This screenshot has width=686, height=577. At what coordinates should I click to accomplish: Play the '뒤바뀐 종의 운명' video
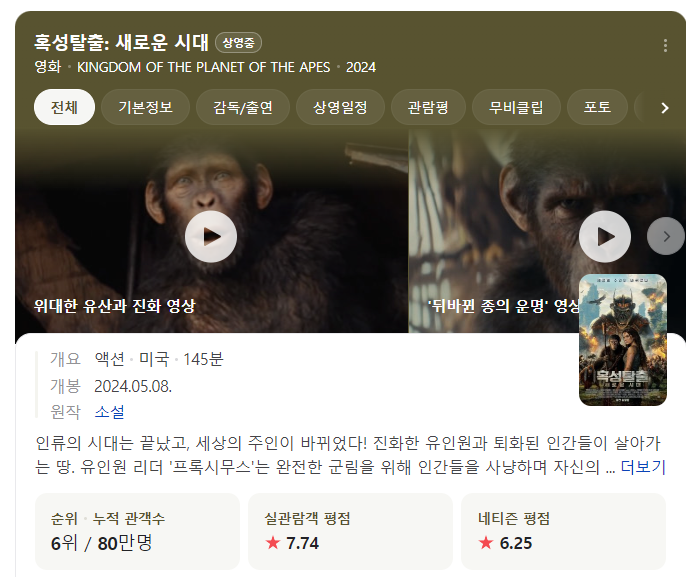click(605, 237)
